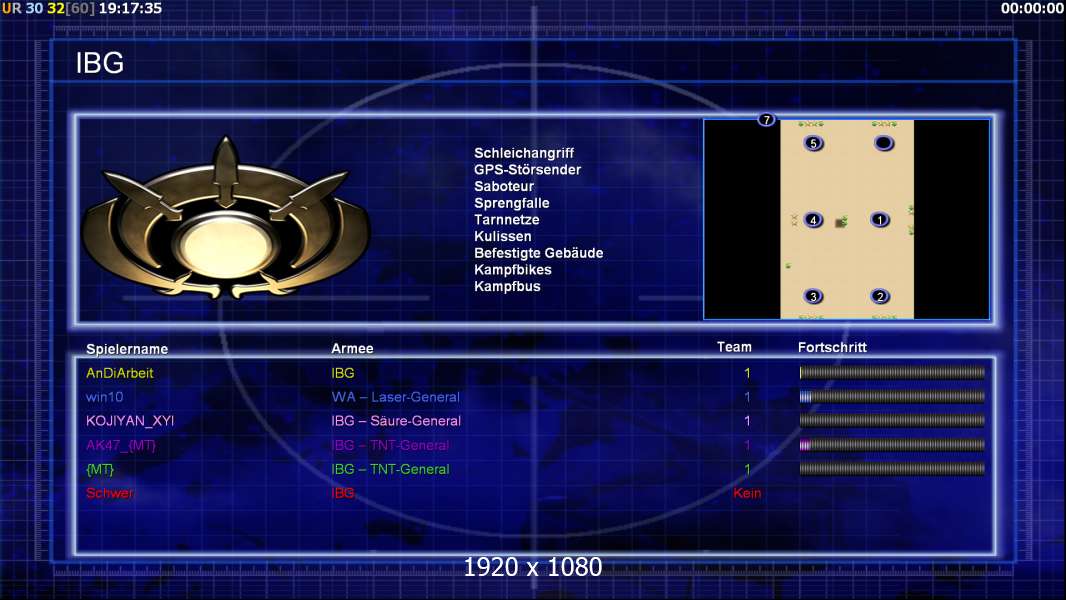Select Kulissen in the abilities list
The image size is (1066, 600).
tap(502, 236)
